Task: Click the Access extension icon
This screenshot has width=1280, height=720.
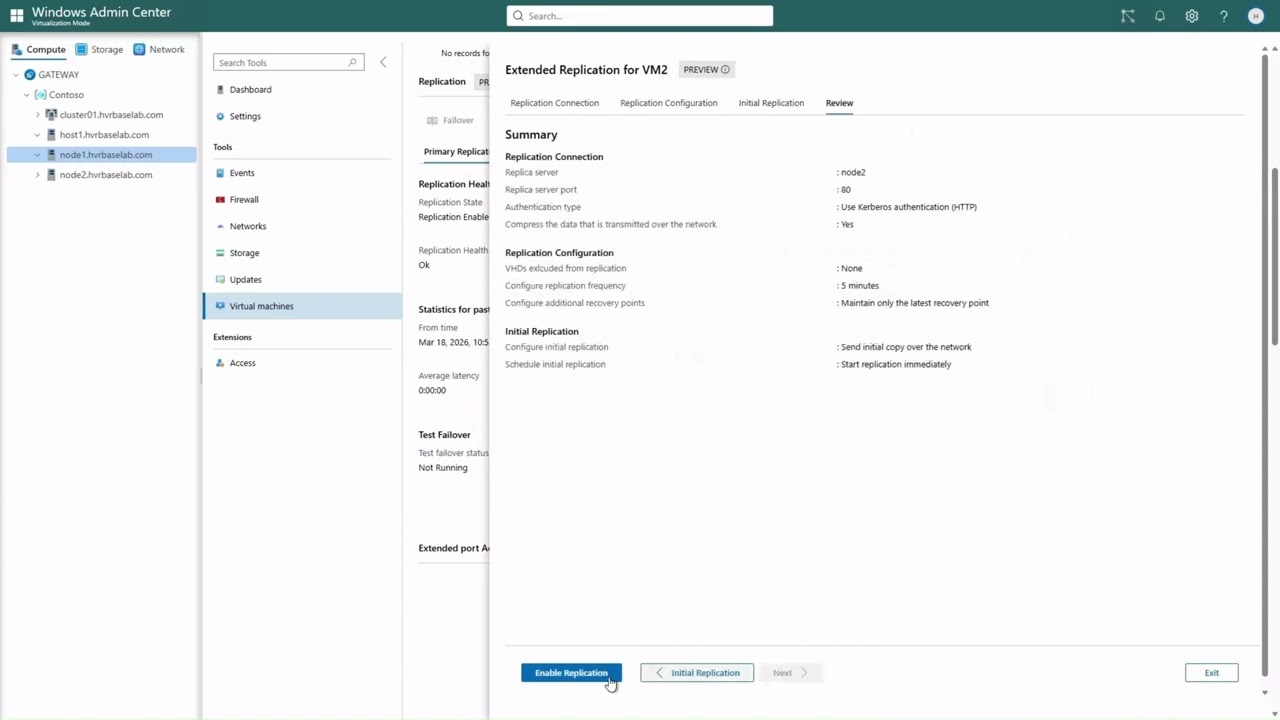Action: pyautogui.click(x=221, y=363)
